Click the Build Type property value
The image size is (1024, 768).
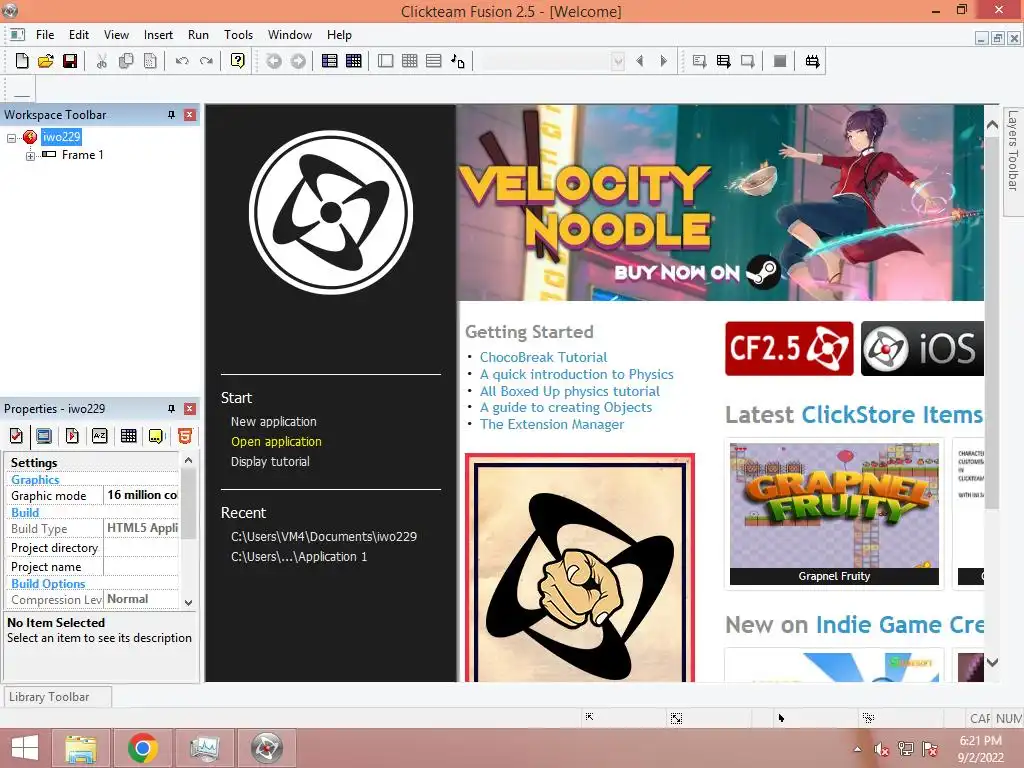(x=141, y=528)
